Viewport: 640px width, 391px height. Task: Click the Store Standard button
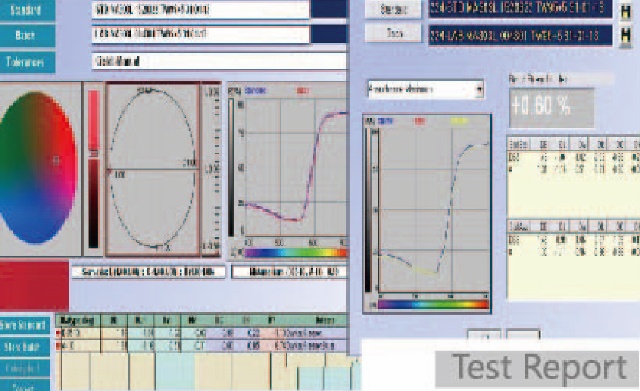click(x=25, y=325)
